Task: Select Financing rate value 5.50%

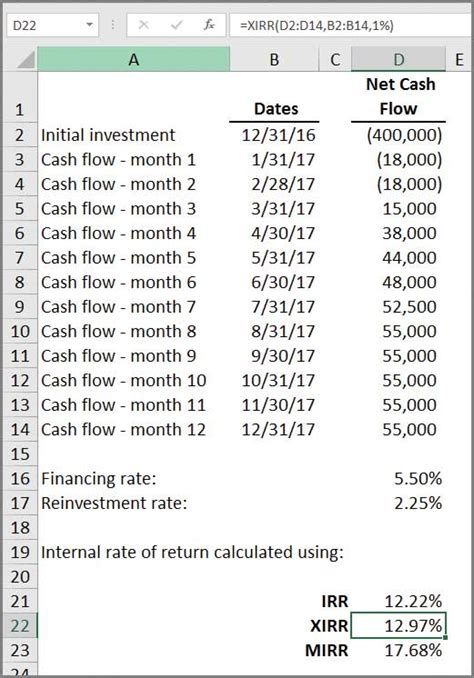Action: pyautogui.click(x=398, y=479)
